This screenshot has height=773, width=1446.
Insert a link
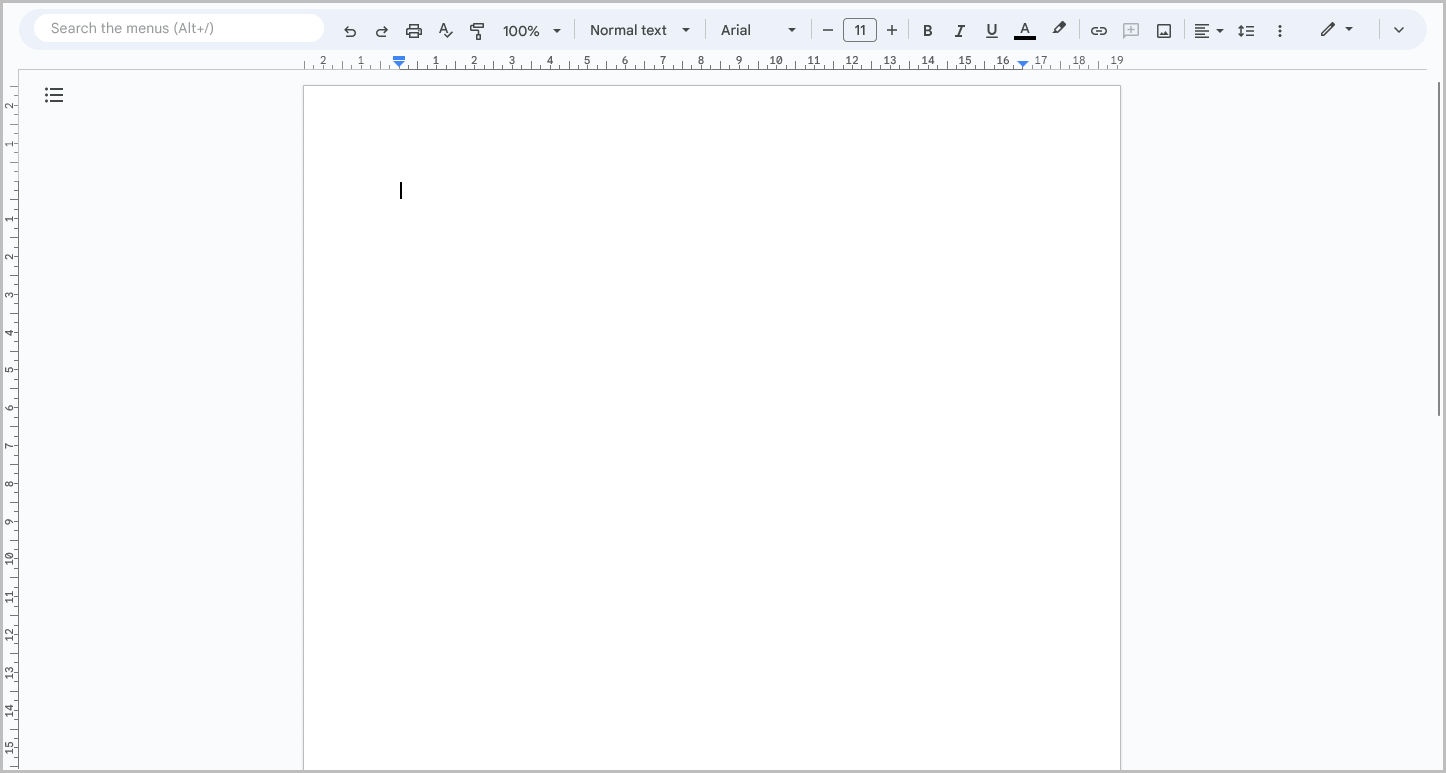[1098, 30]
